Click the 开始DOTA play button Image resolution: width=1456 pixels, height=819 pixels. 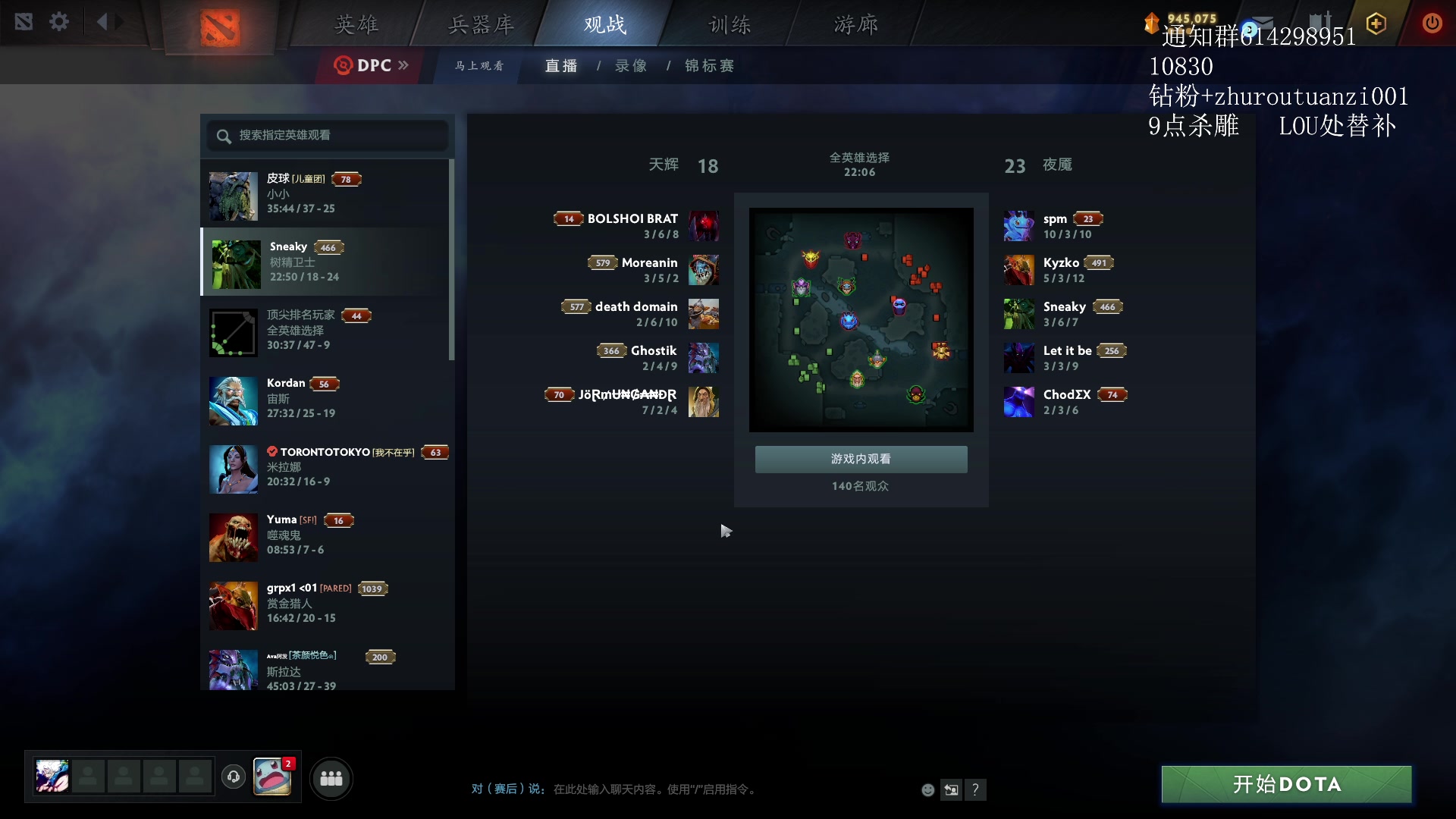pyautogui.click(x=1286, y=784)
